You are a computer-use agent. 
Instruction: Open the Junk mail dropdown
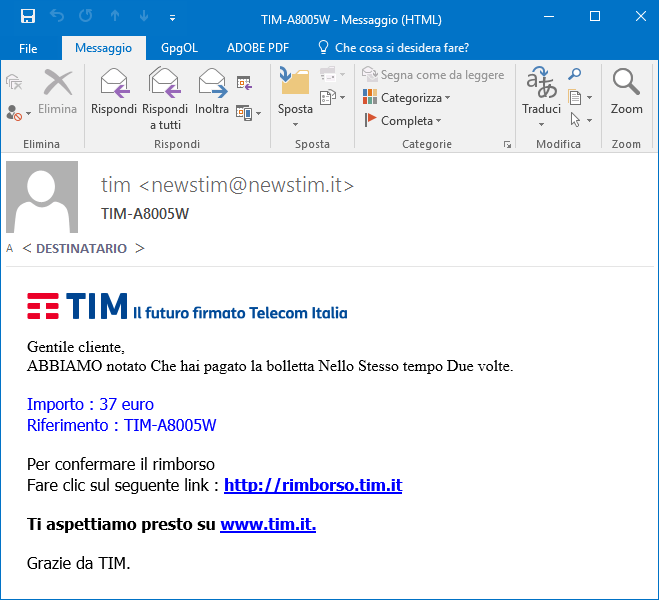(x=19, y=113)
